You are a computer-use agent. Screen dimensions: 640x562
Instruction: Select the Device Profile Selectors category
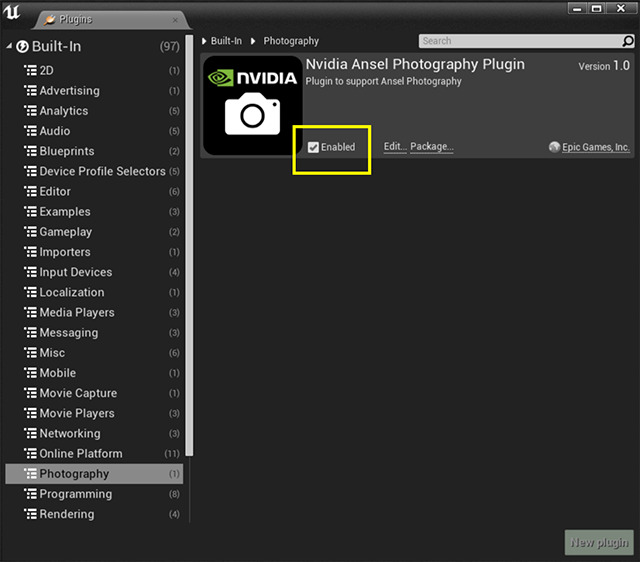[x=94, y=171]
